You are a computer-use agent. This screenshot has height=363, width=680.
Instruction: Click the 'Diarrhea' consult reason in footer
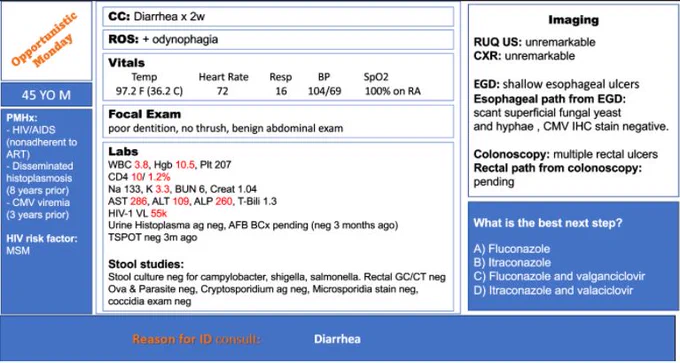[x=337, y=339]
